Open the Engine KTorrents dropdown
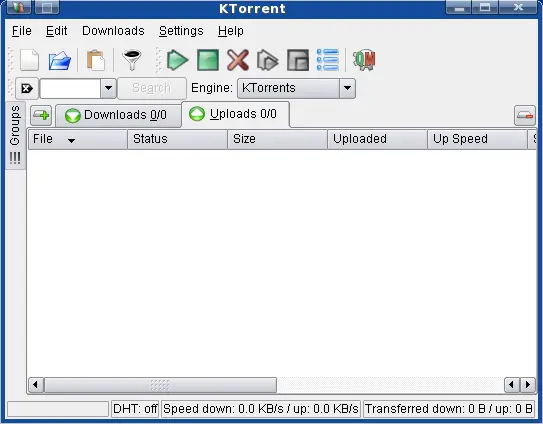The width and height of the screenshot is (543, 424). click(296, 88)
